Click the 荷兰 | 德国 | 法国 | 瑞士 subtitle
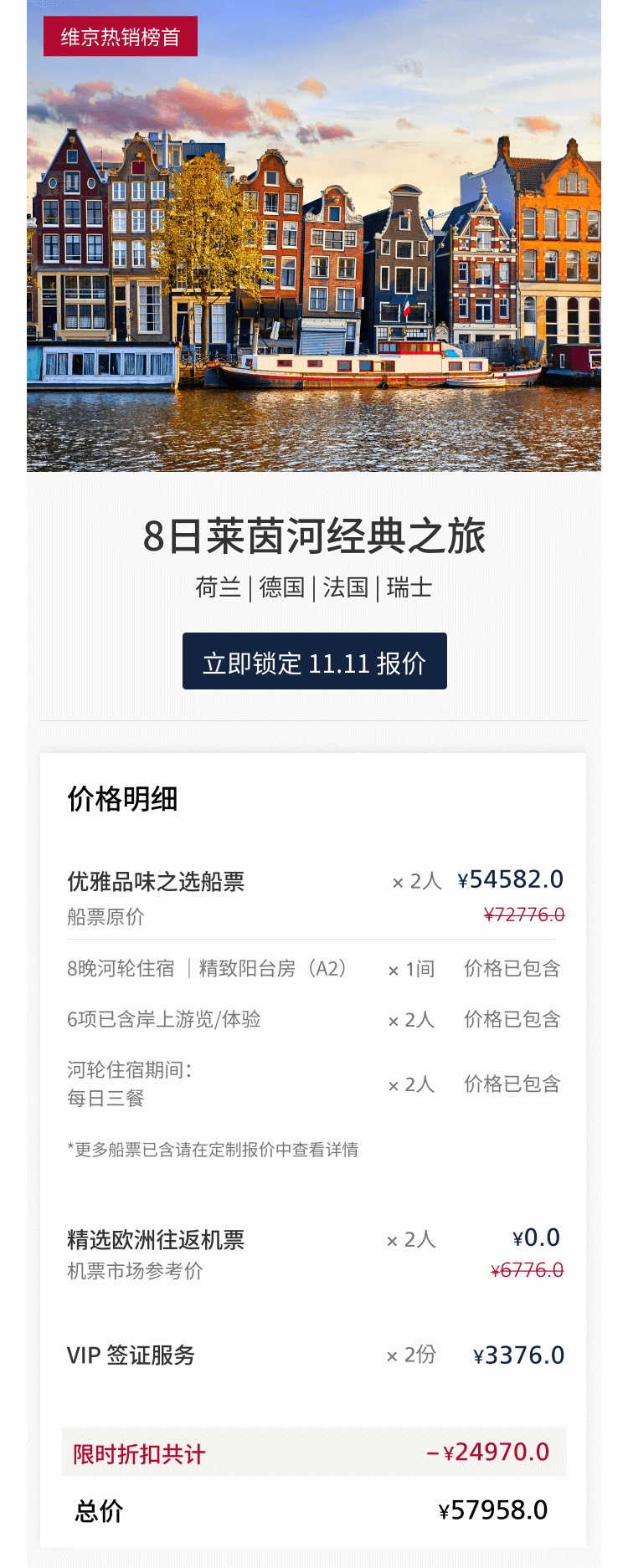628x1568 pixels. (x=314, y=587)
